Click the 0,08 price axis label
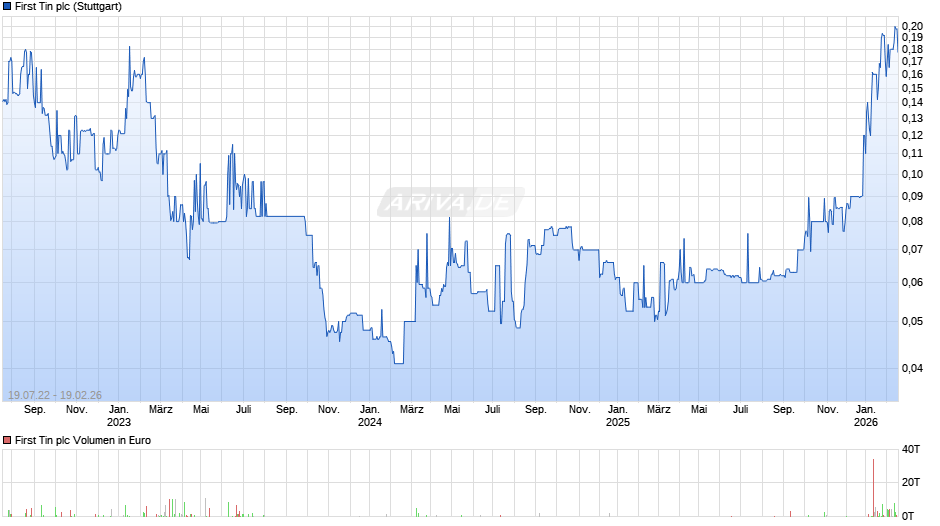This screenshot has width=940, height=526. pyautogui.click(x=912, y=221)
